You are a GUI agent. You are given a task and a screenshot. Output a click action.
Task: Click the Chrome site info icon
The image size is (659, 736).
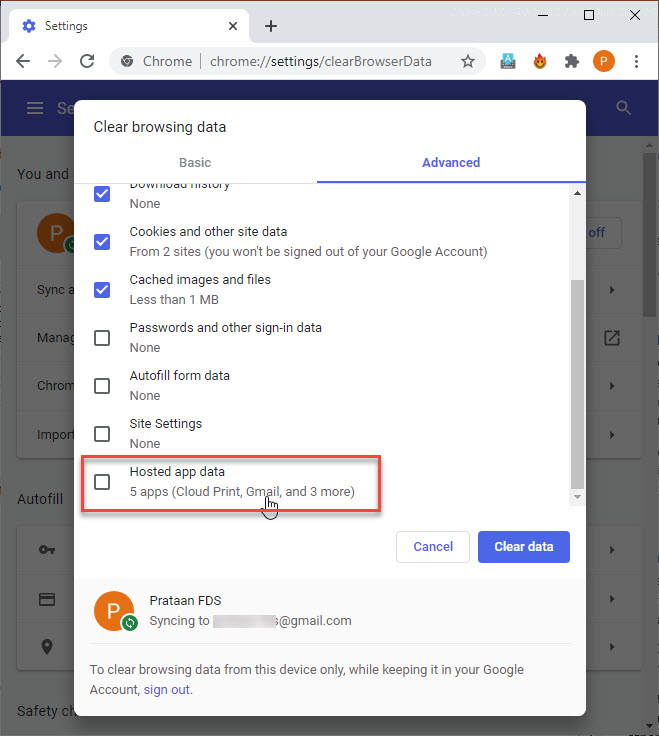point(127,61)
